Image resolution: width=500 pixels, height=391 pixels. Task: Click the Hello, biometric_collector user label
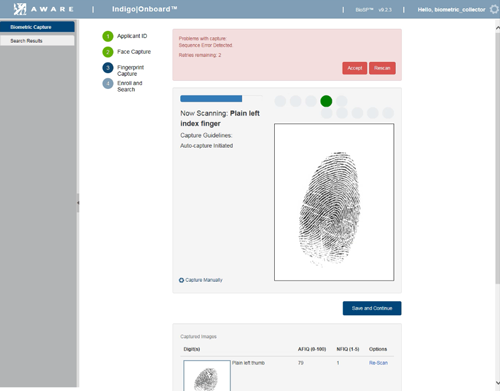coord(451,10)
